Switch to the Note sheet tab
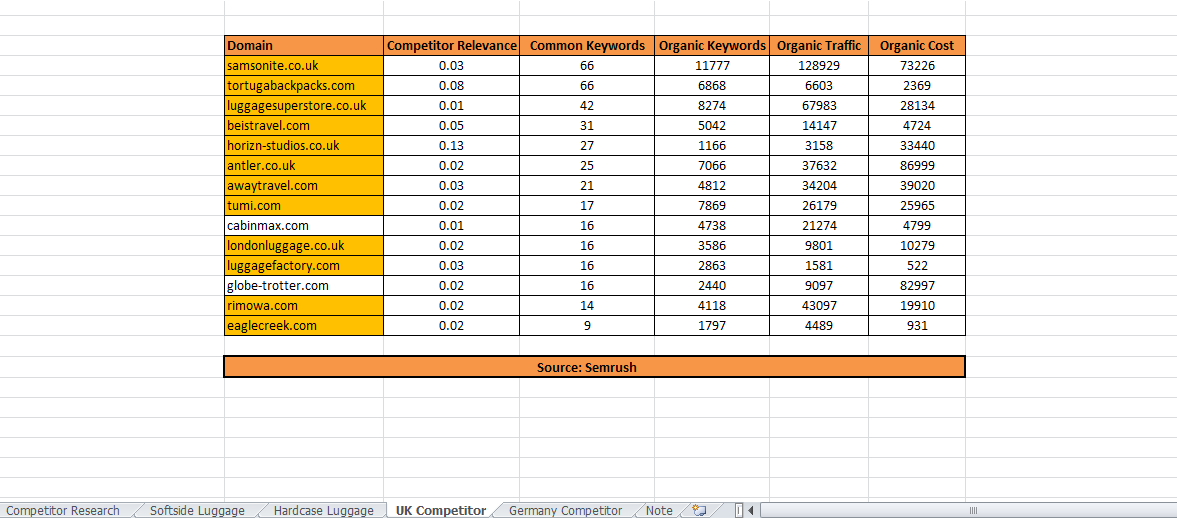1177x519 pixels. click(x=659, y=511)
